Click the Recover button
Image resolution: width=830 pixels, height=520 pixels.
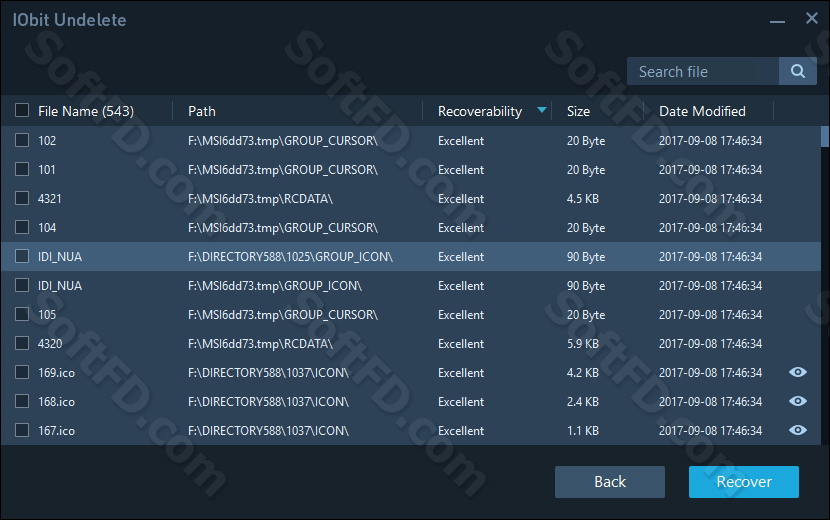coord(744,482)
